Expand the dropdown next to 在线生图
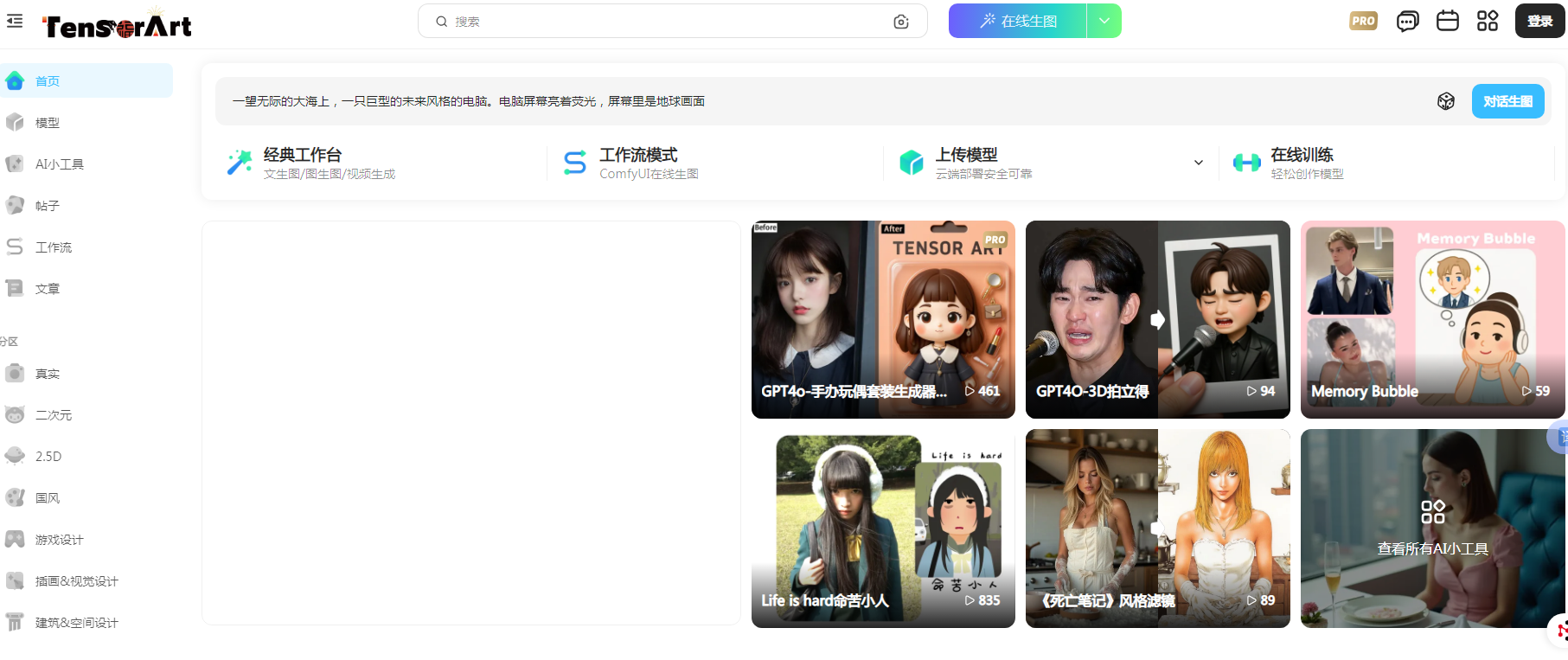Image resolution: width=1568 pixels, height=660 pixels. [1104, 21]
